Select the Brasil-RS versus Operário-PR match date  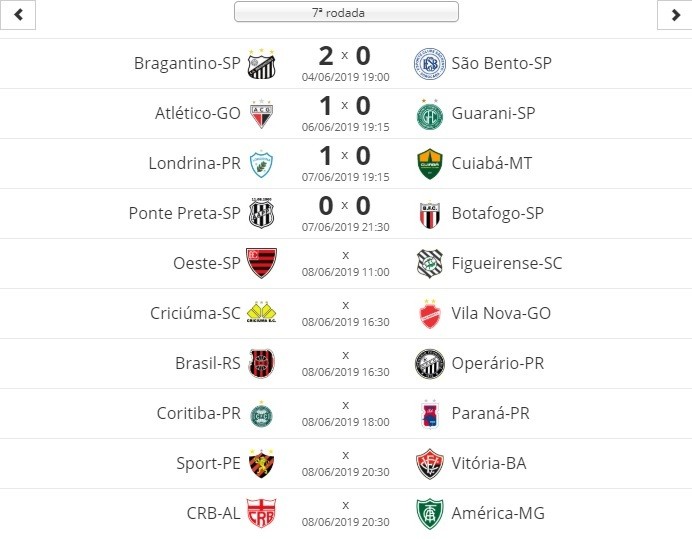click(x=346, y=372)
